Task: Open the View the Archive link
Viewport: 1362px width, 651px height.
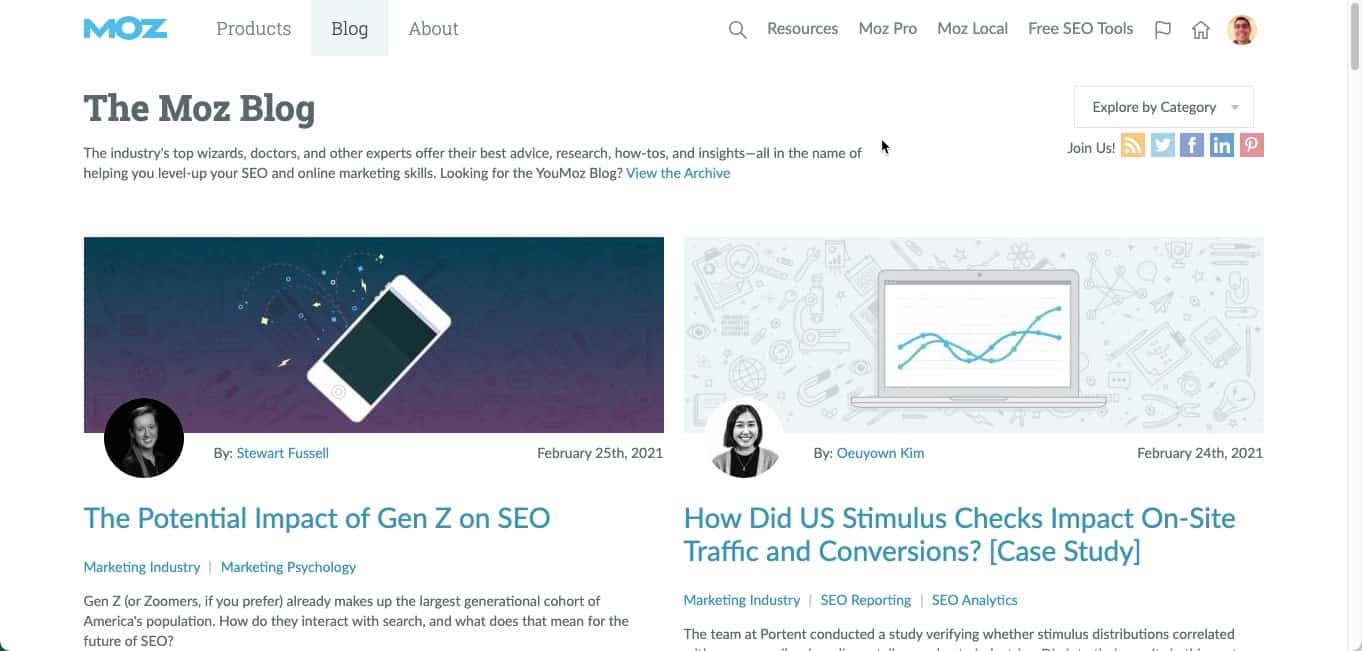Action: pos(677,172)
